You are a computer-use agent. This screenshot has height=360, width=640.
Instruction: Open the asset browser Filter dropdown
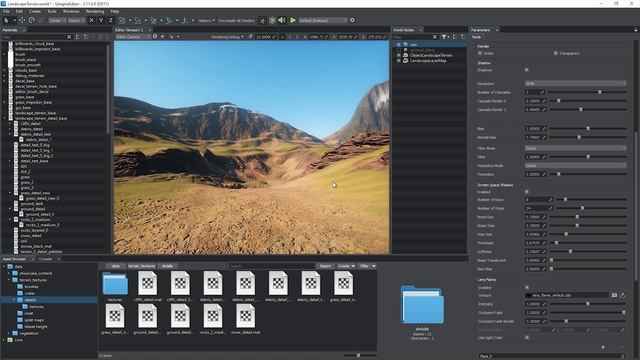tap(367, 266)
